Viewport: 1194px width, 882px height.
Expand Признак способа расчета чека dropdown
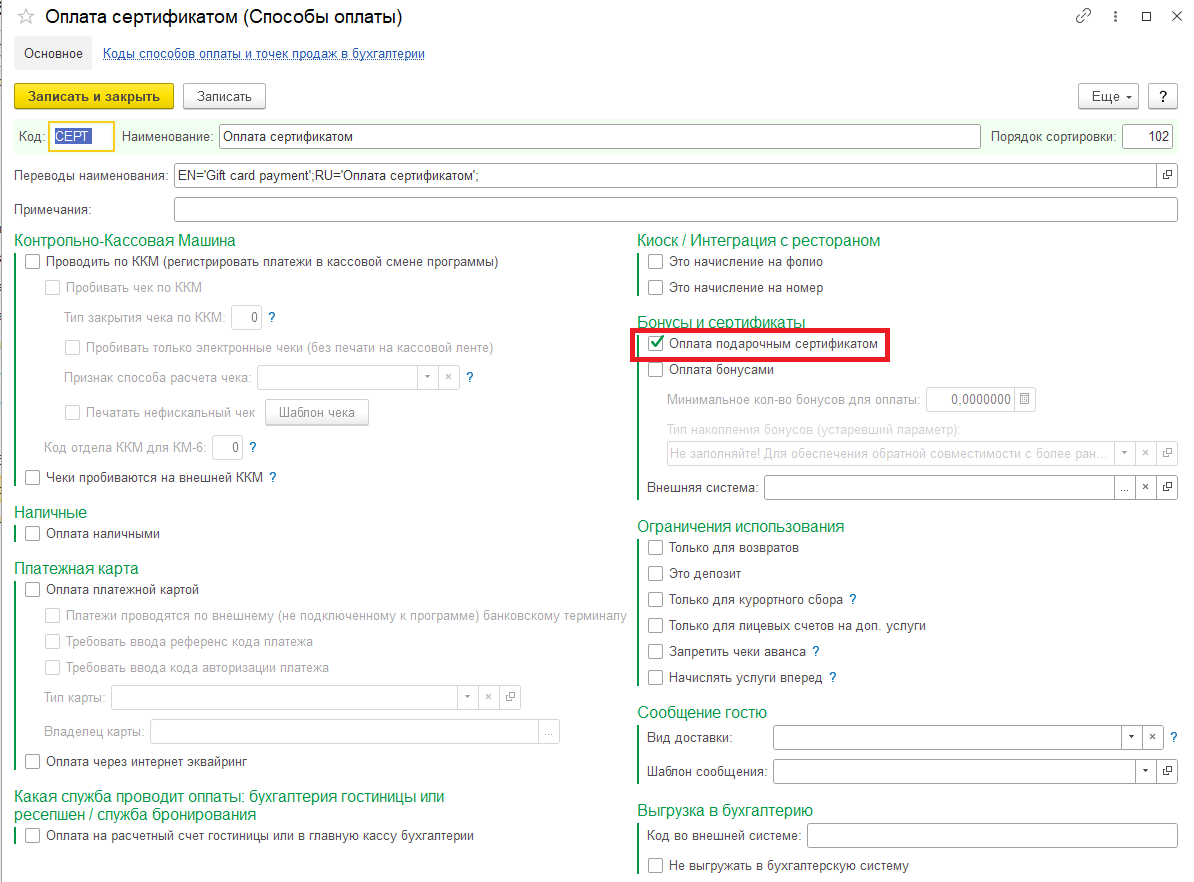click(x=427, y=377)
